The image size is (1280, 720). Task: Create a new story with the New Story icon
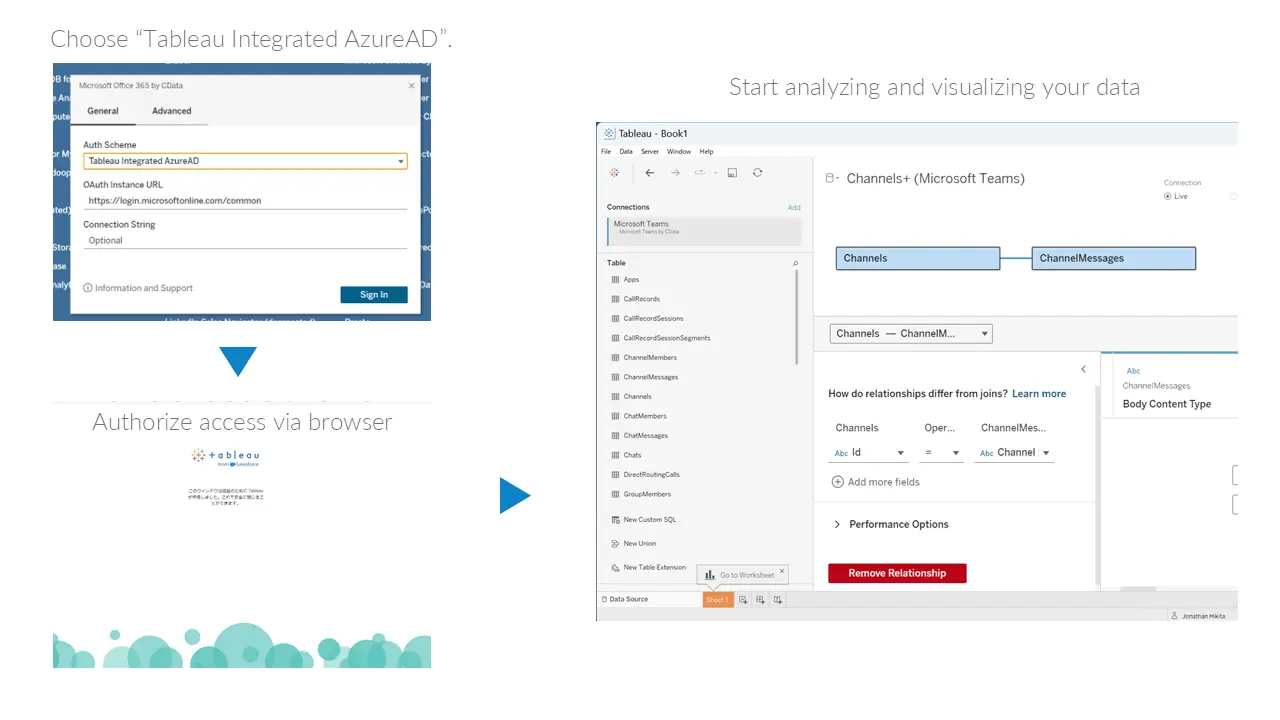(x=778, y=598)
